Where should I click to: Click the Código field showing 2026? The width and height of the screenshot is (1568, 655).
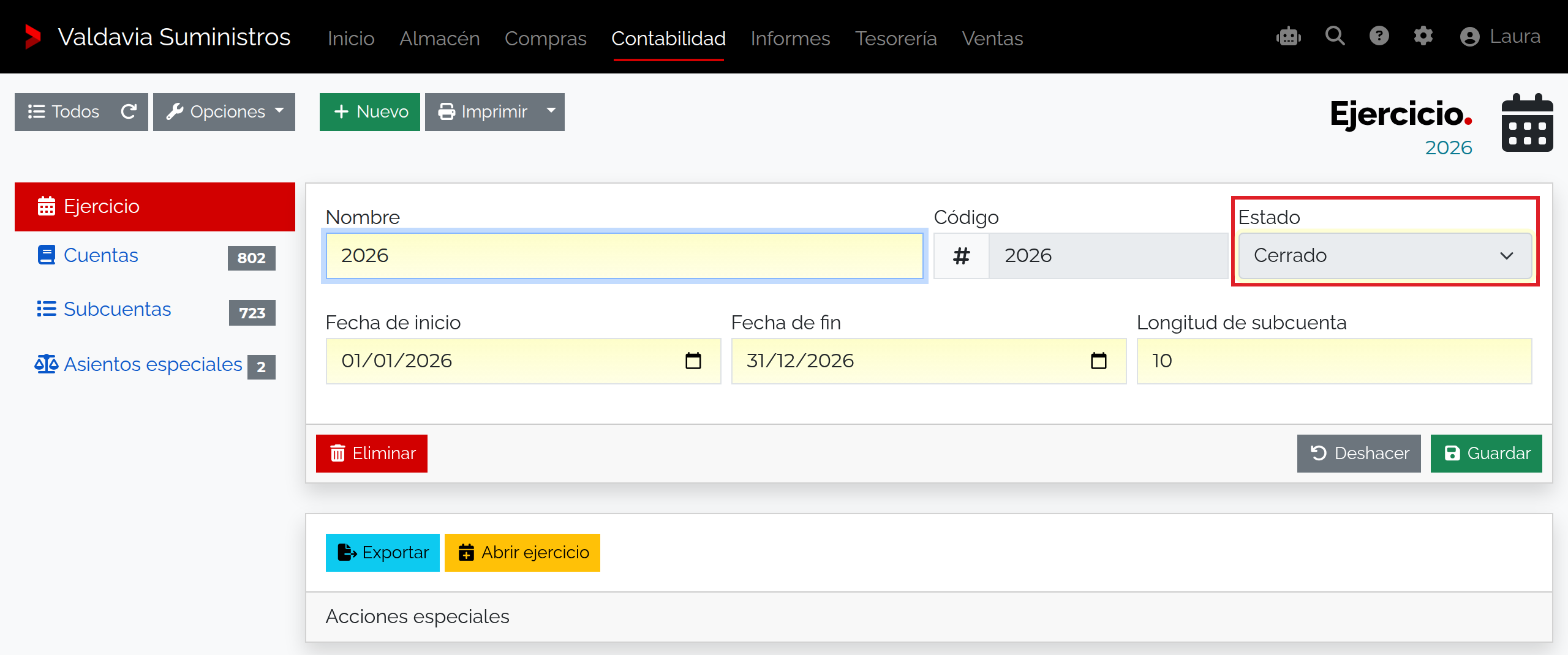(x=1109, y=256)
